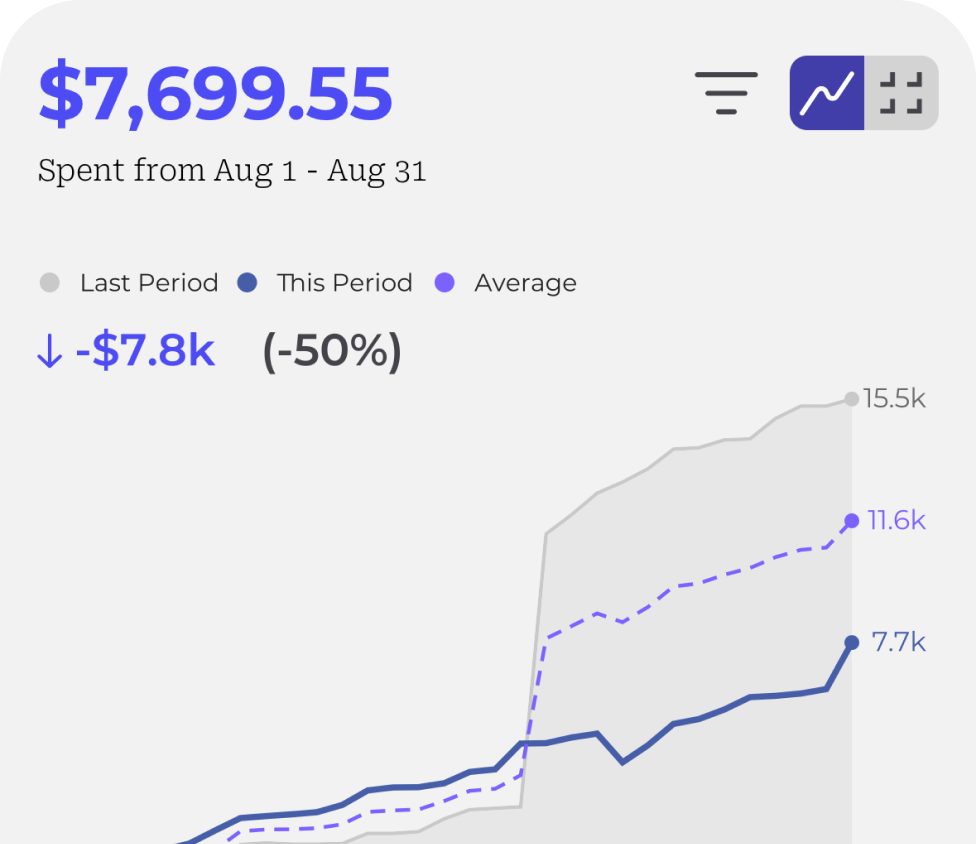Toggle the Average series visibility
The width and height of the screenshot is (976, 844).
click(x=525, y=283)
